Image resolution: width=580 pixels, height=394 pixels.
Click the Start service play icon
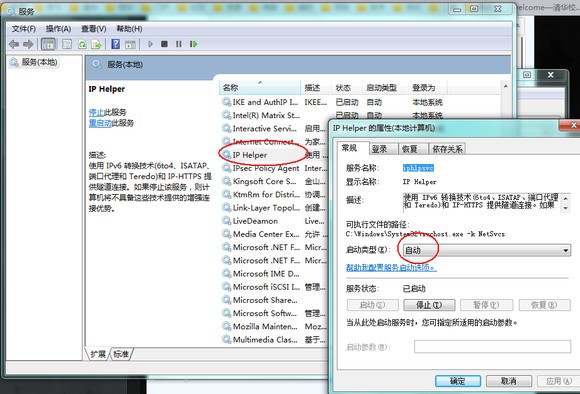coord(150,44)
